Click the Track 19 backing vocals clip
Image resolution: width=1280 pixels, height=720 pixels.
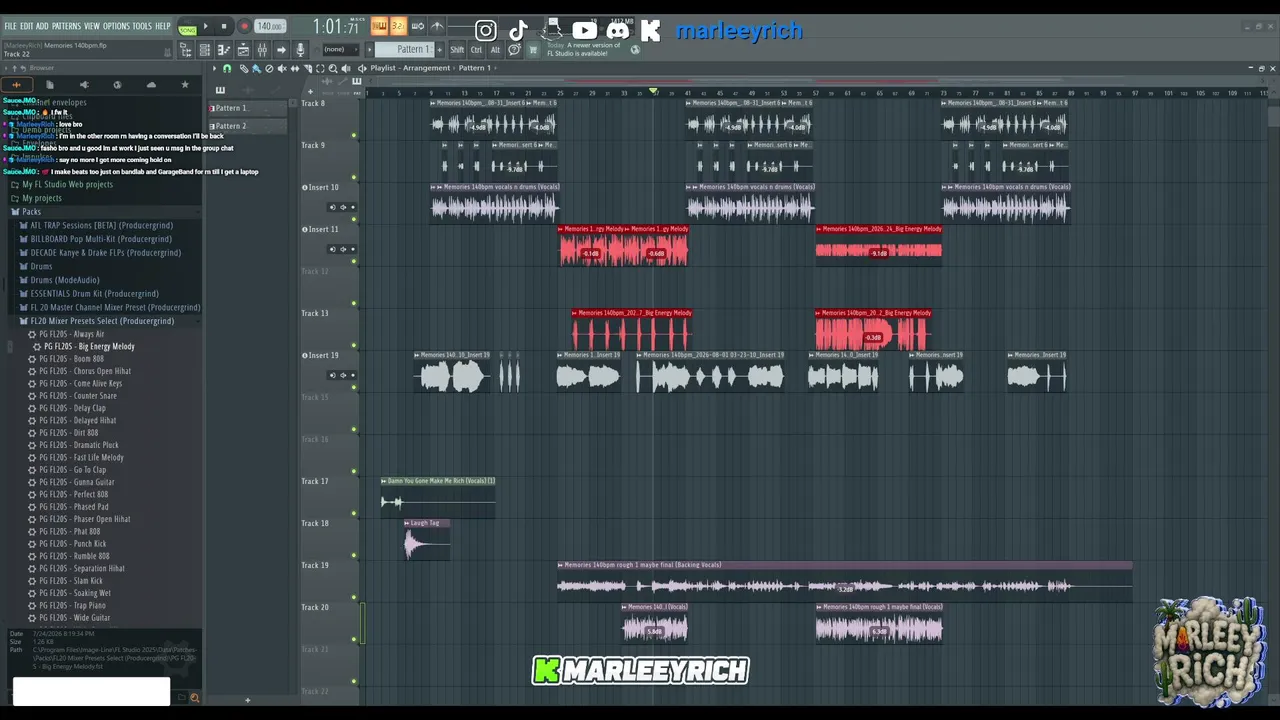click(x=845, y=581)
